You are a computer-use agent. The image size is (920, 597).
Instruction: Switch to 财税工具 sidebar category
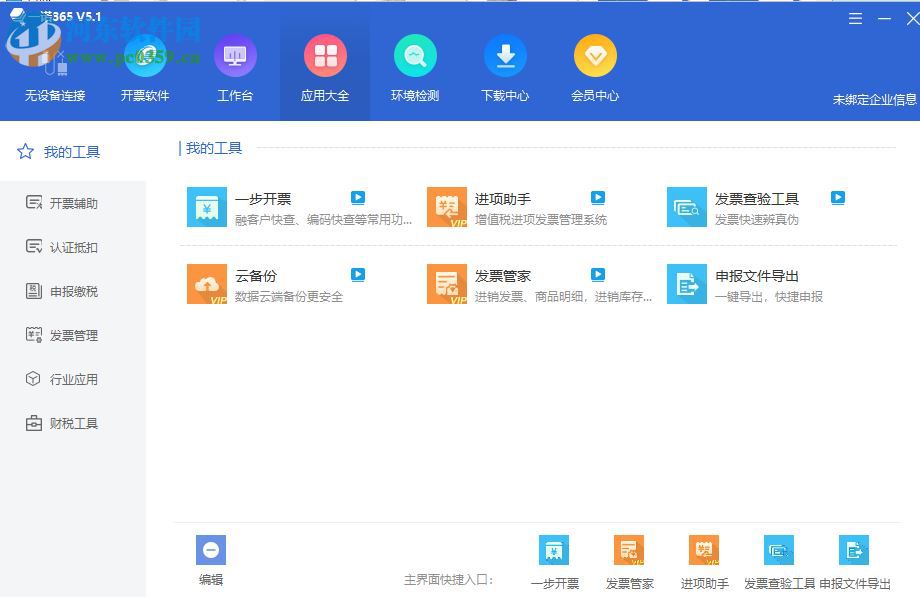pyautogui.click(x=74, y=423)
